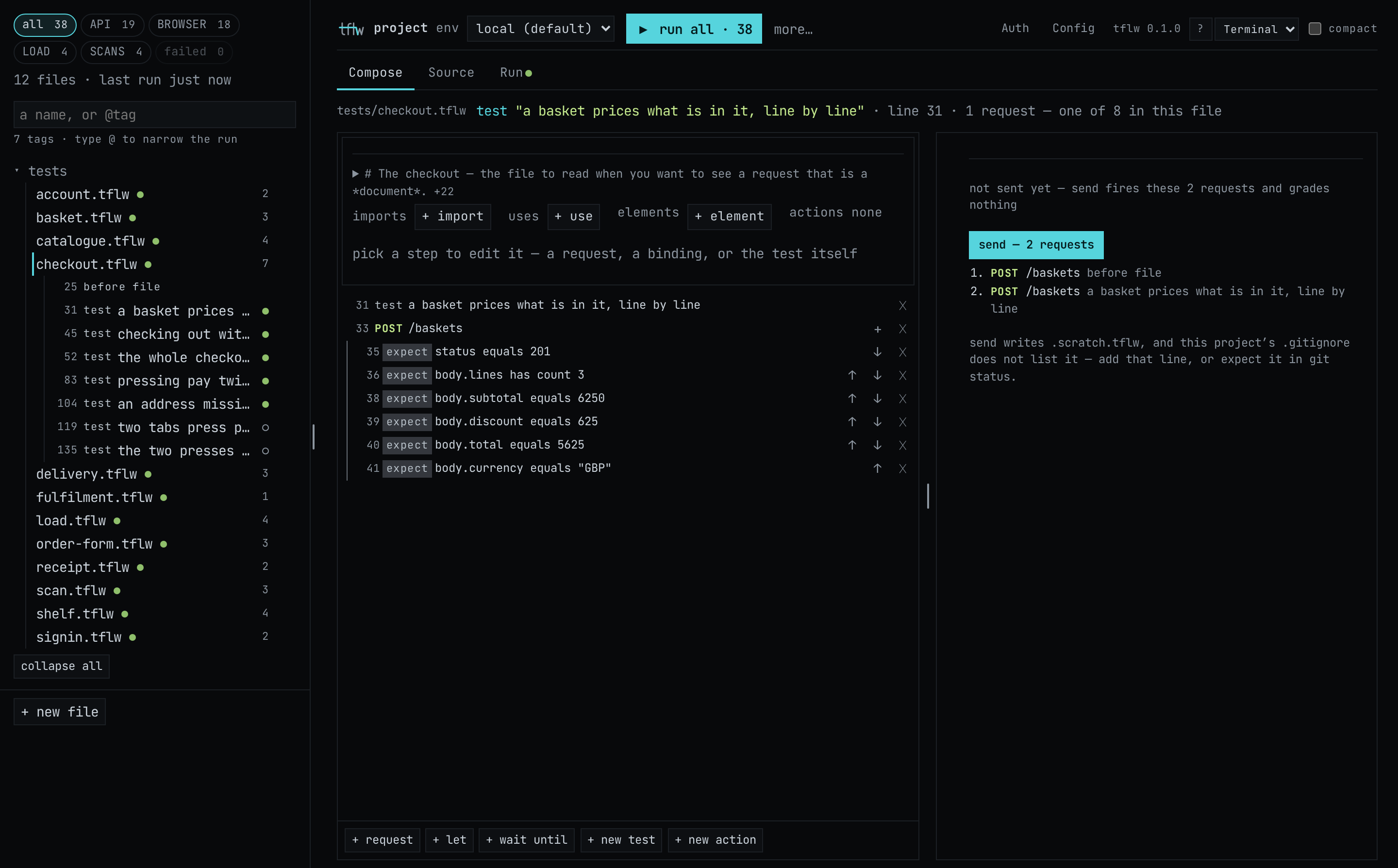Expand the checkout comment disclosure triangle
Image resolution: width=1398 pixels, height=868 pixels.
356,174
